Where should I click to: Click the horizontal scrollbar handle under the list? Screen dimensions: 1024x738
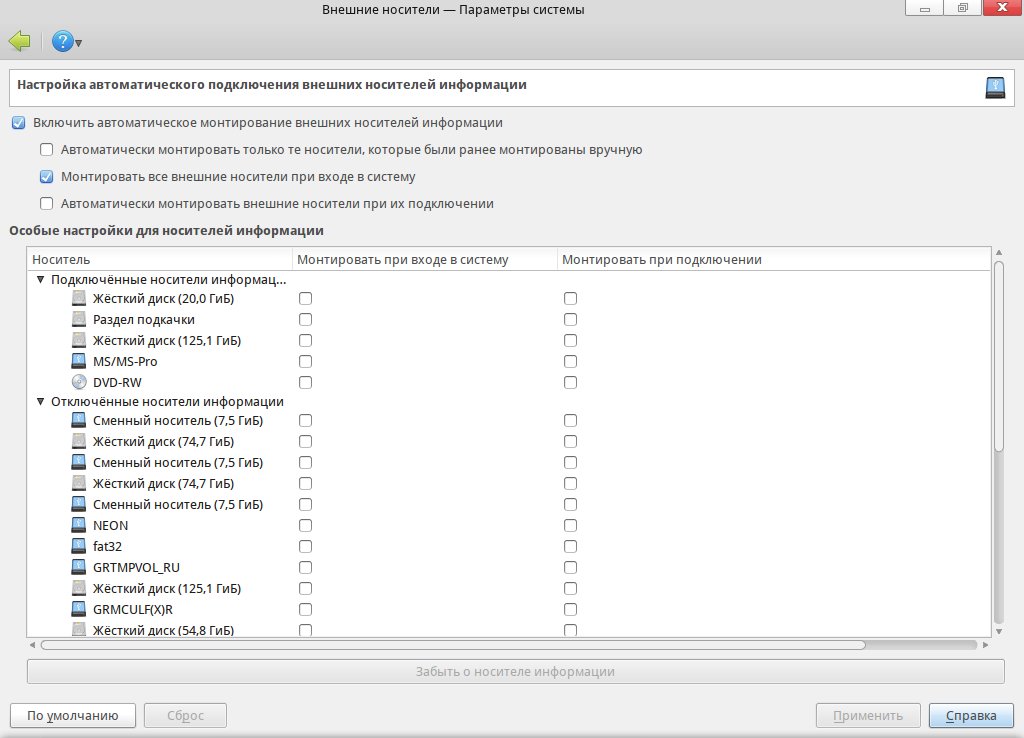point(453,645)
